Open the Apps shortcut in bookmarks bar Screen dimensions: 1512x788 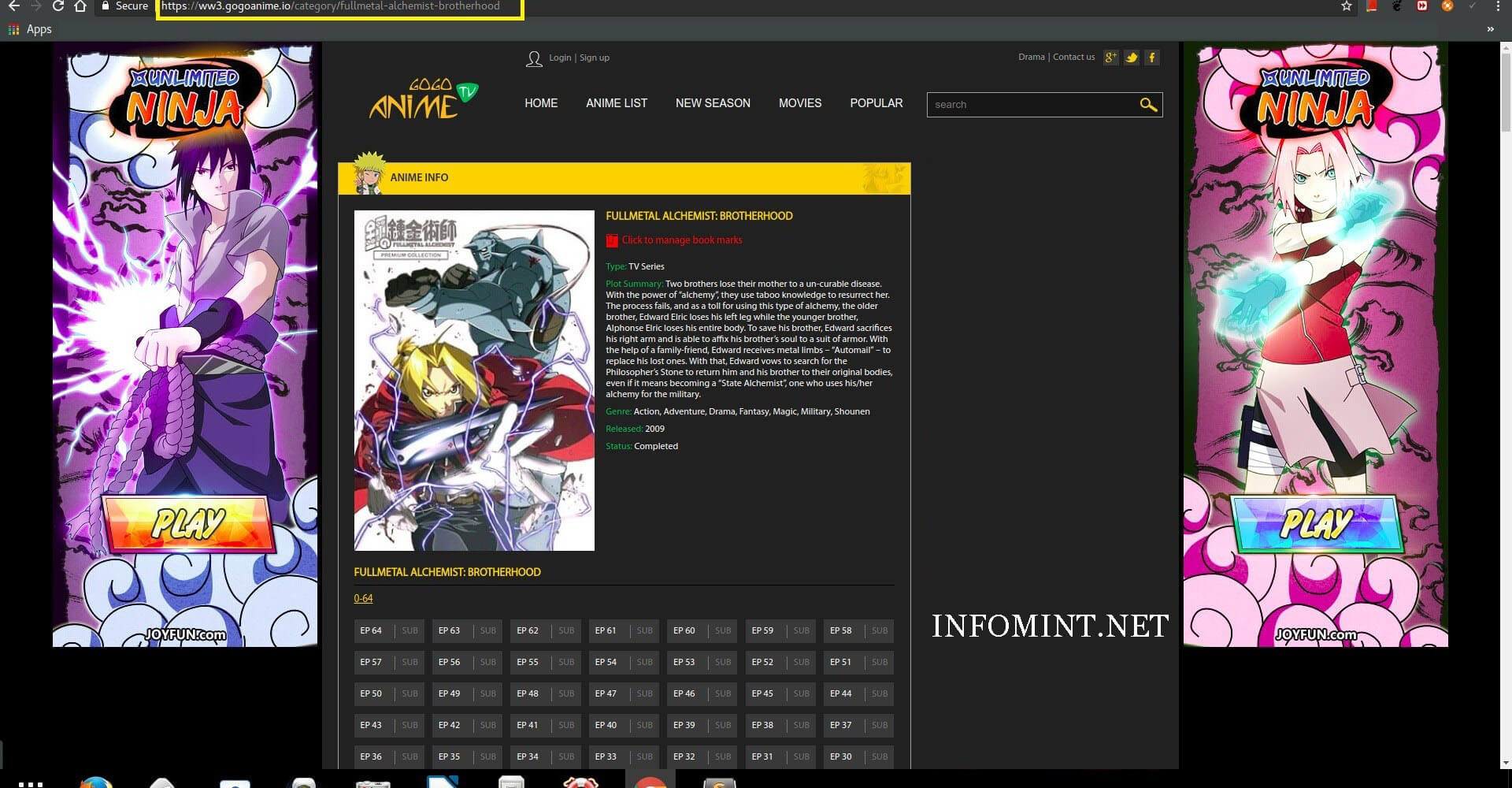(30, 29)
